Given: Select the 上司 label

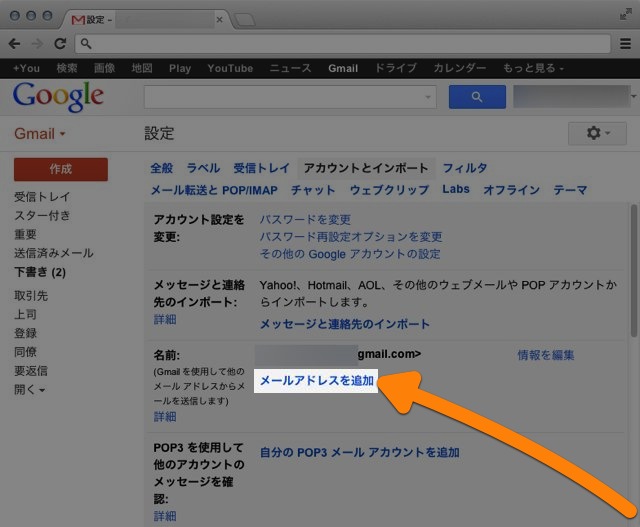Looking at the screenshot, I should click(25, 314).
